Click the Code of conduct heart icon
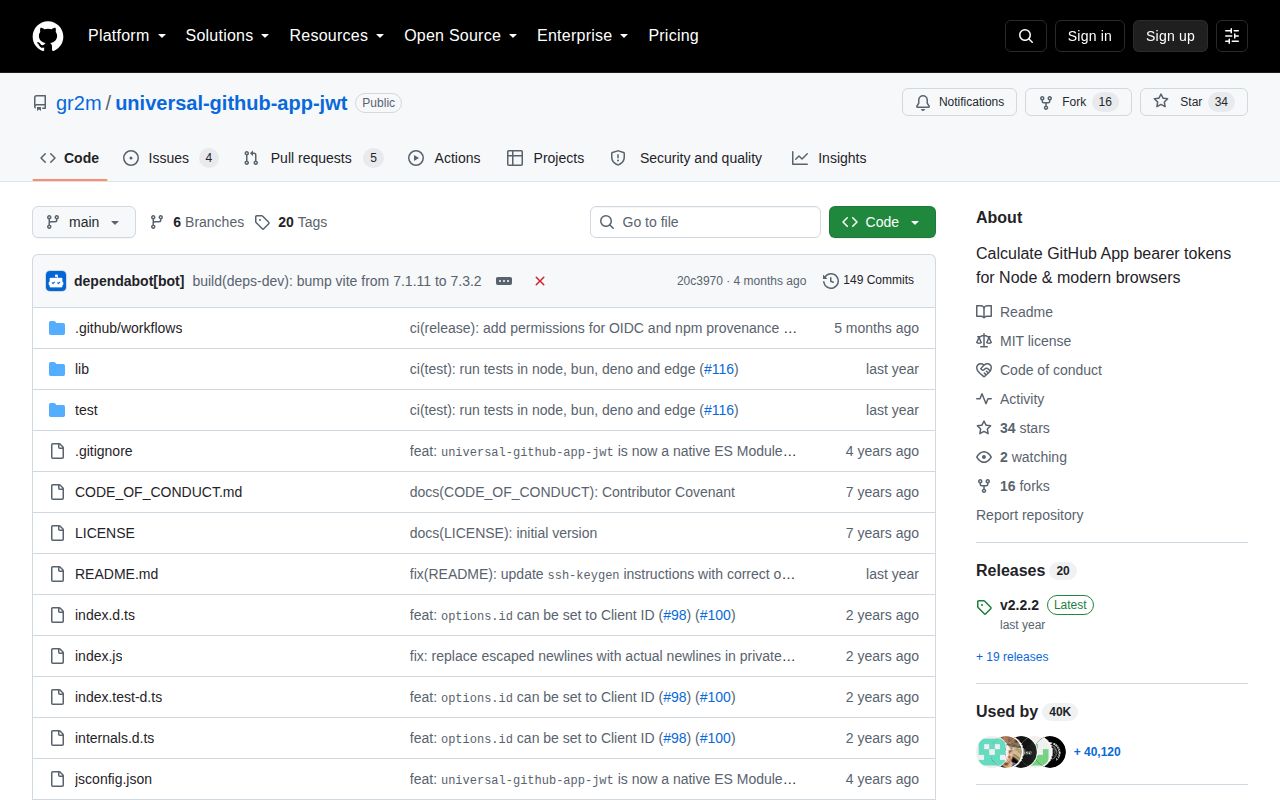1280x800 pixels. (984, 370)
